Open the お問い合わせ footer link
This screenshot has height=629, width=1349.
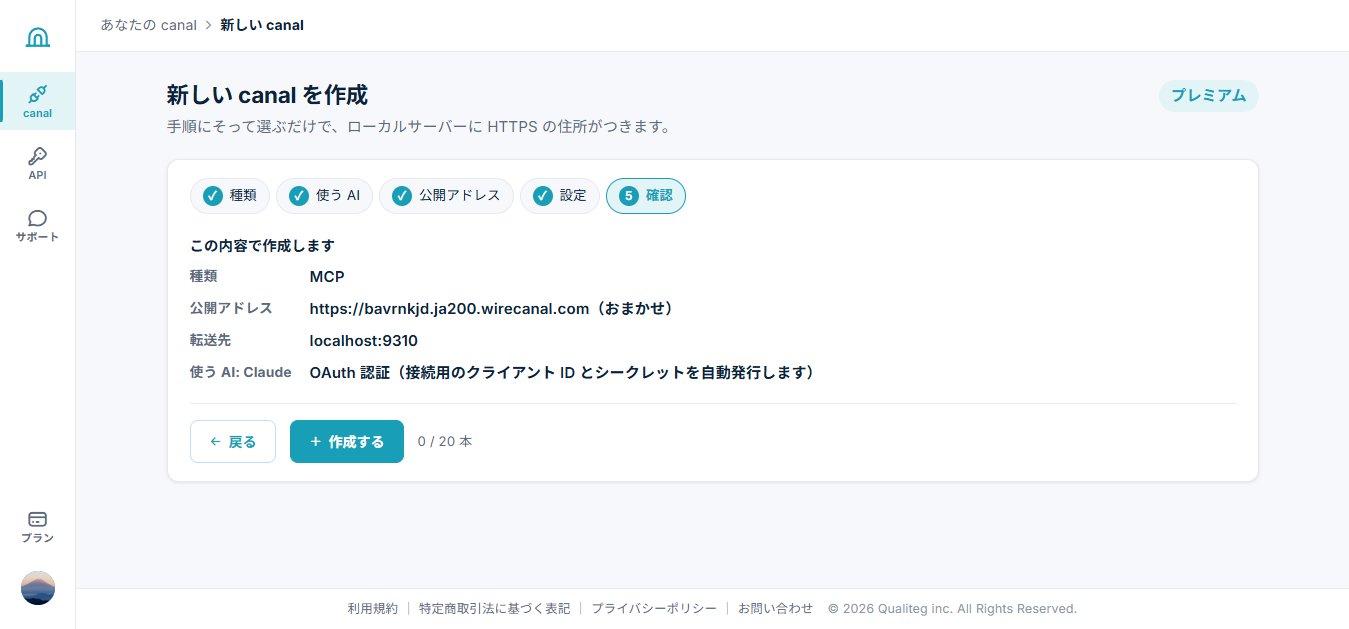(x=776, y=608)
